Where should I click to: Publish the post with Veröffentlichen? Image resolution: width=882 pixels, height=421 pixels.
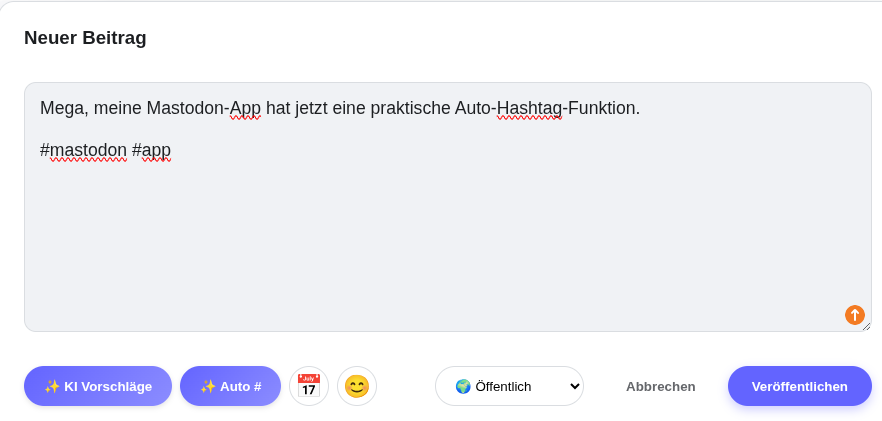click(x=799, y=386)
